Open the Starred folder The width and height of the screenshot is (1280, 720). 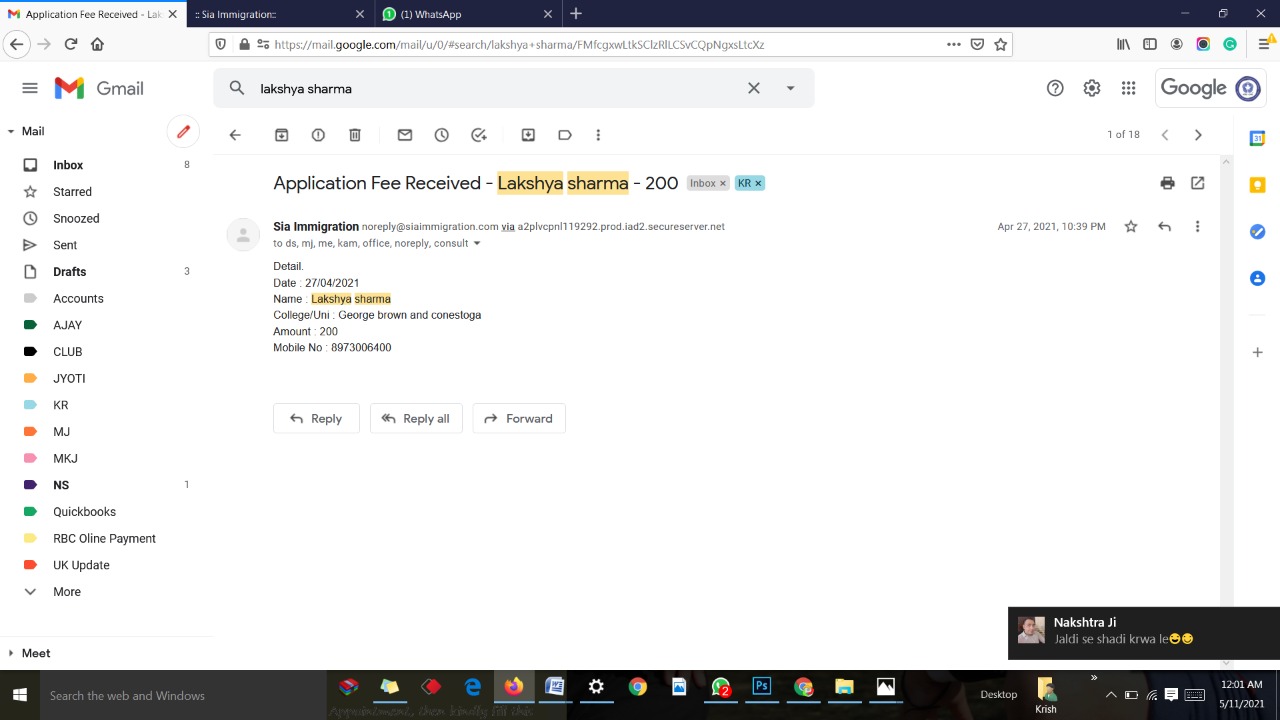72,192
